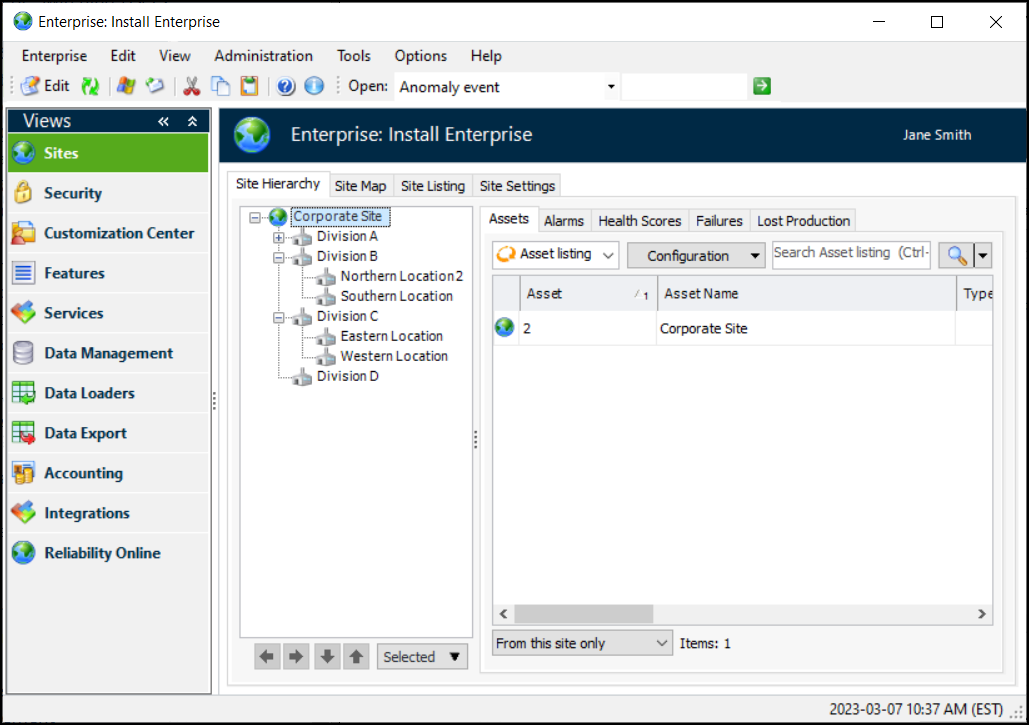The height and width of the screenshot is (725, 1029).
Task: Open the Enterprise menu
Action: click(54, 56)
